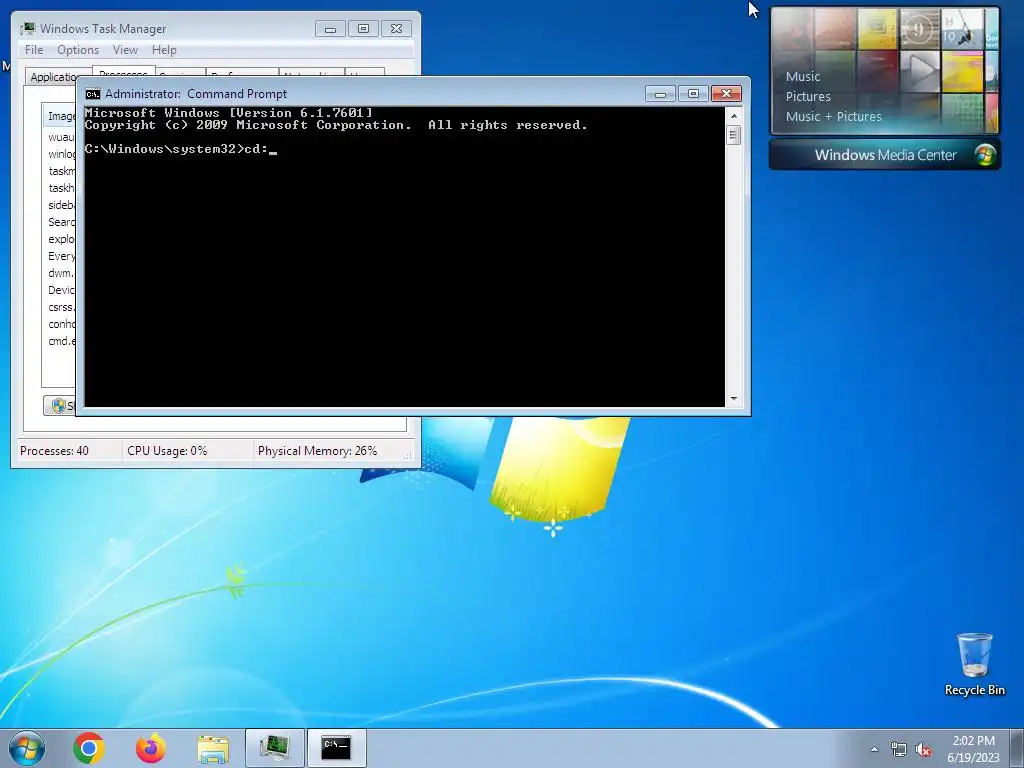The image size is (1024, 768).
Task: Select the Processes tab in Task Manager
Action: point(123,72)
